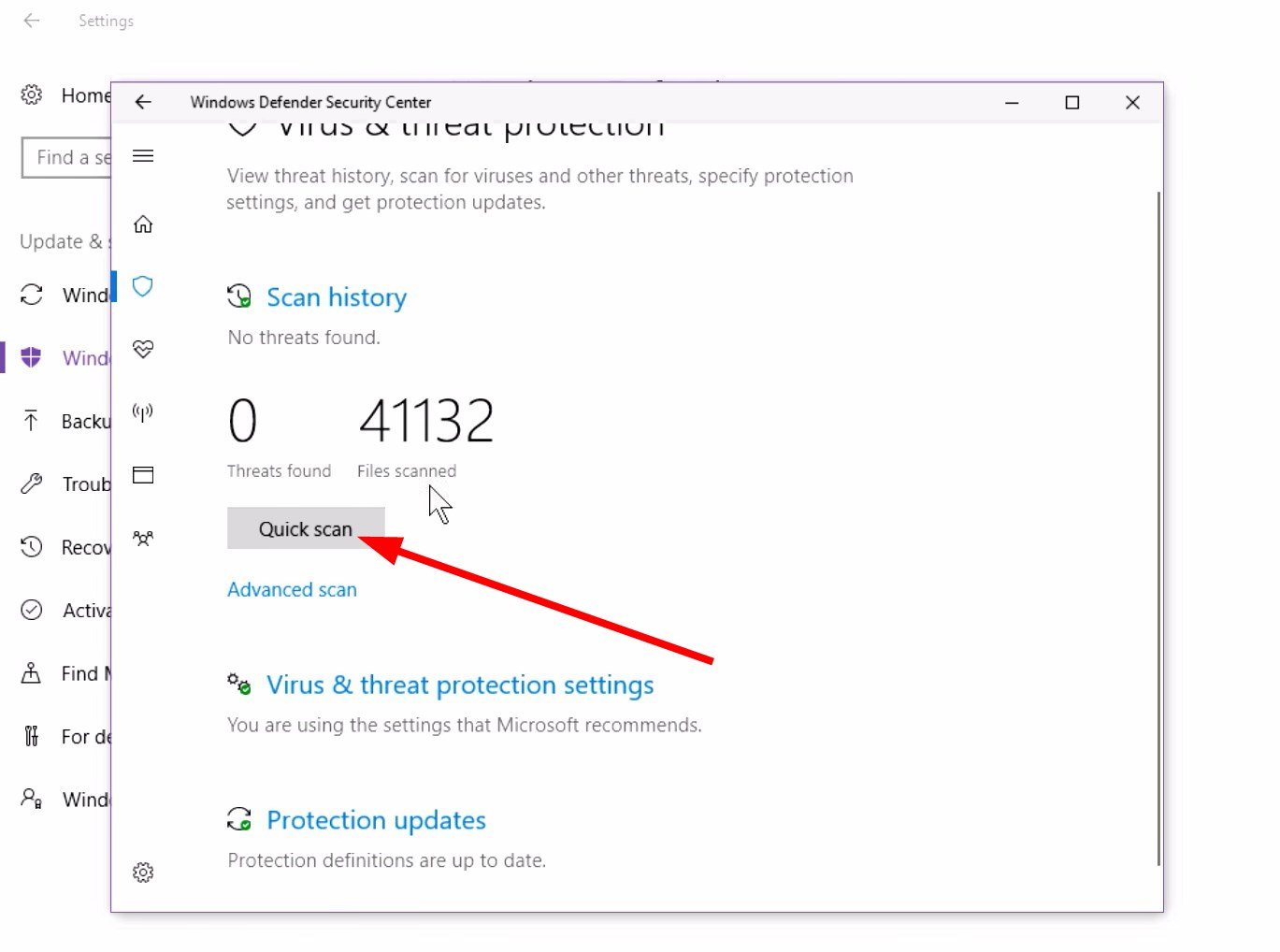The image size is (1280, 952).
Task: Click the Microsoft recommends settings text
Action: pyautogui.click(x=464, y=726)
